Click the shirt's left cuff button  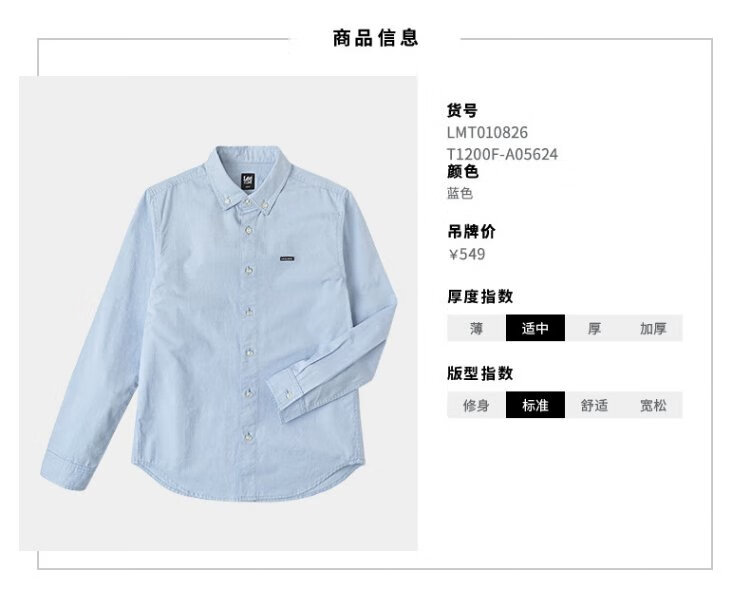point(289,393)
